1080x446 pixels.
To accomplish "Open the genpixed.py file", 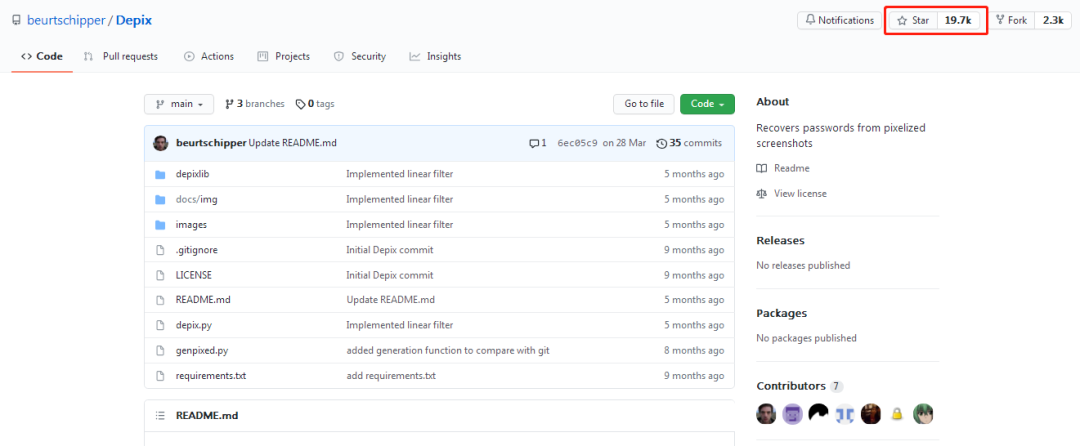I will pyautogui.click(x=202, y=350).
